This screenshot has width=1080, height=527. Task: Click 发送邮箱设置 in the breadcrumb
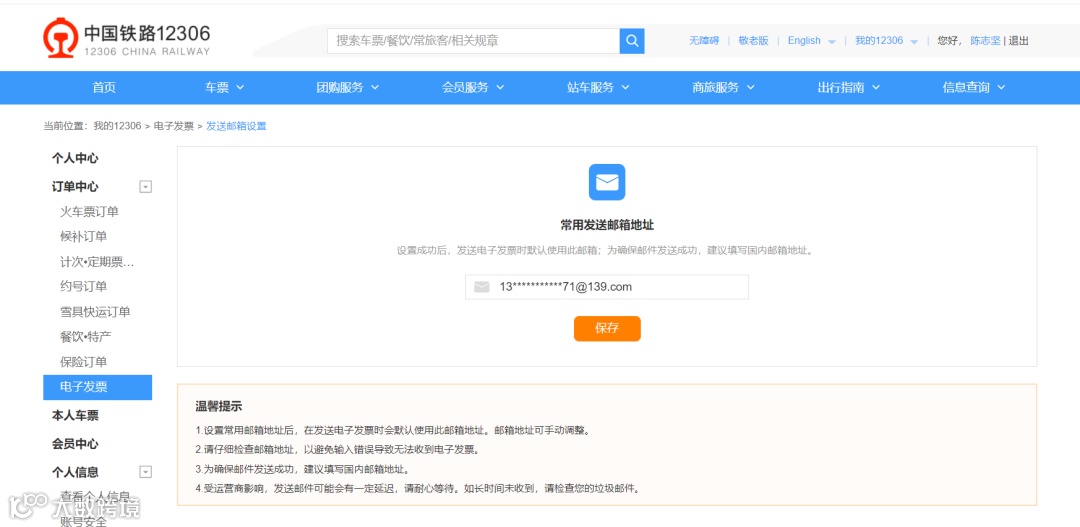[236, 126]
